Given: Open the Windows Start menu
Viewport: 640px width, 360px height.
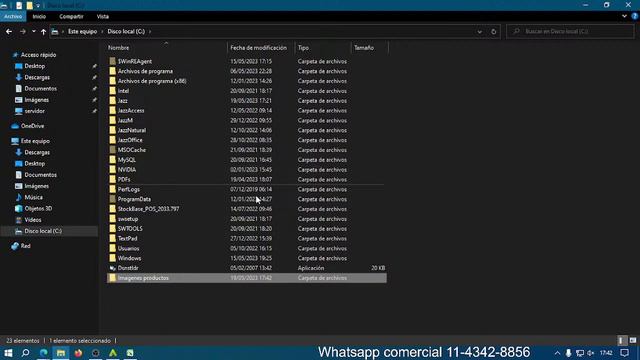Looking at the screenshot, I should click(x=8, y=353).
